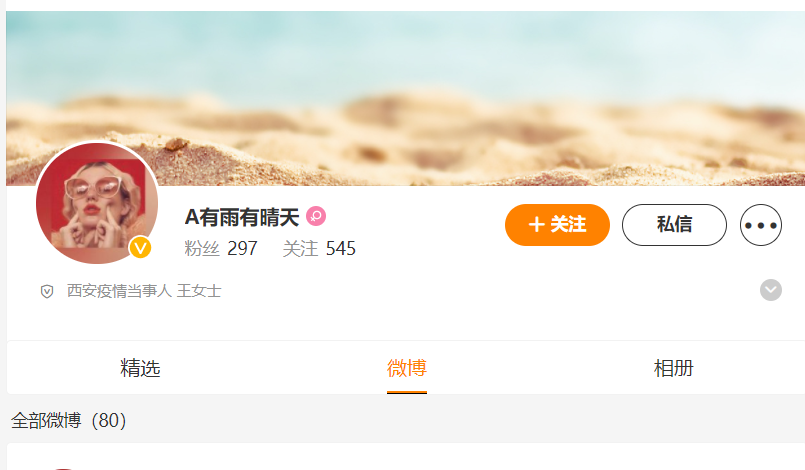Click the username A有雨有晴天

click(x=242, y=217)
